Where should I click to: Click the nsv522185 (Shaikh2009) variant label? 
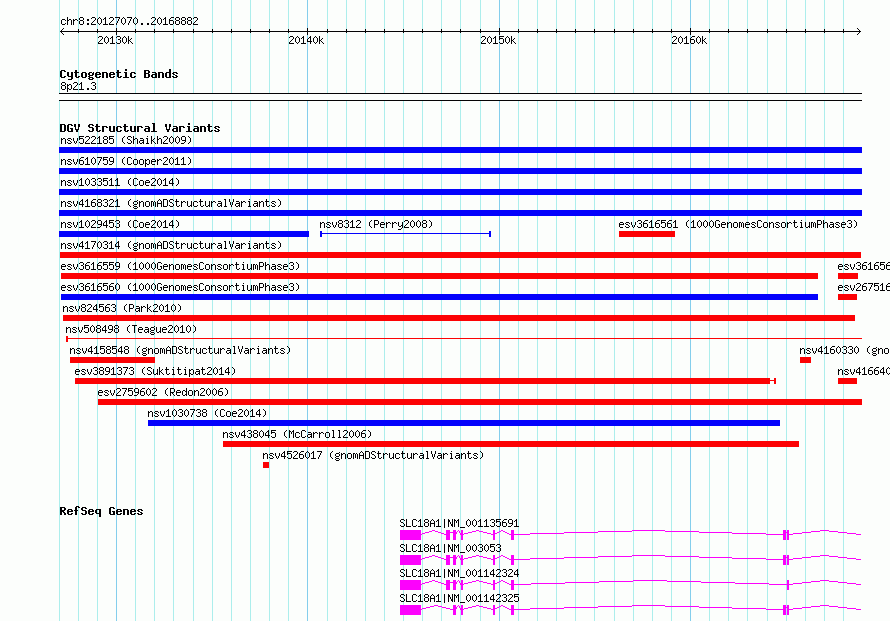[126, 140]
